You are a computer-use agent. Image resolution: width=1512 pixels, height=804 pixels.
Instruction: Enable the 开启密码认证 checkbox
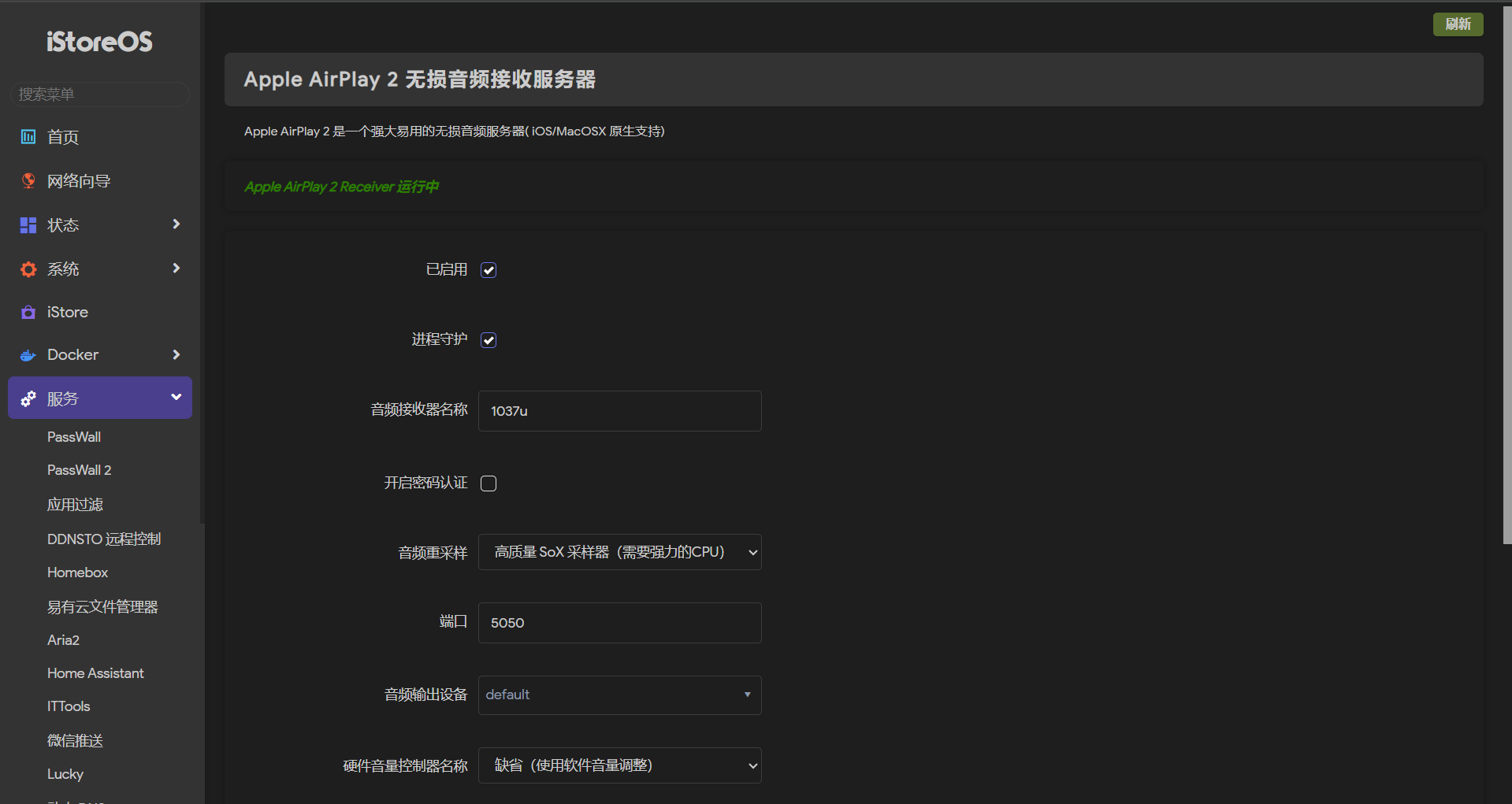(x=489, y=484)
